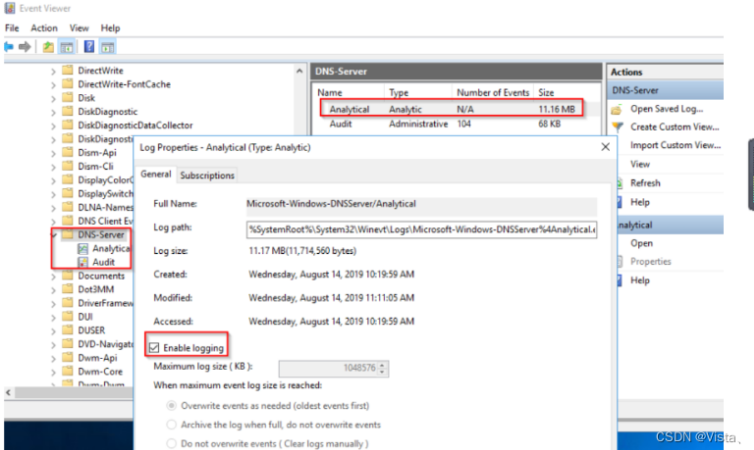Open the File menu

coord(12,28)
